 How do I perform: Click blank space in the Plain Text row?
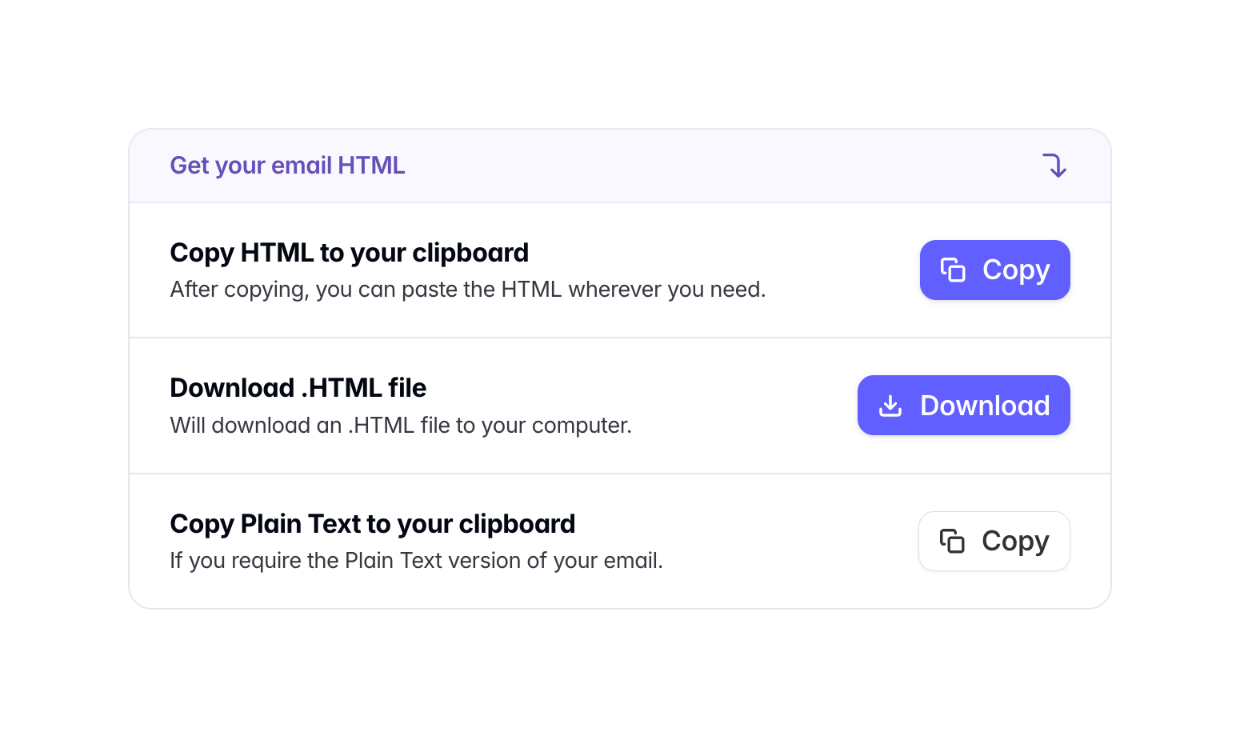[x=790, y=541]
